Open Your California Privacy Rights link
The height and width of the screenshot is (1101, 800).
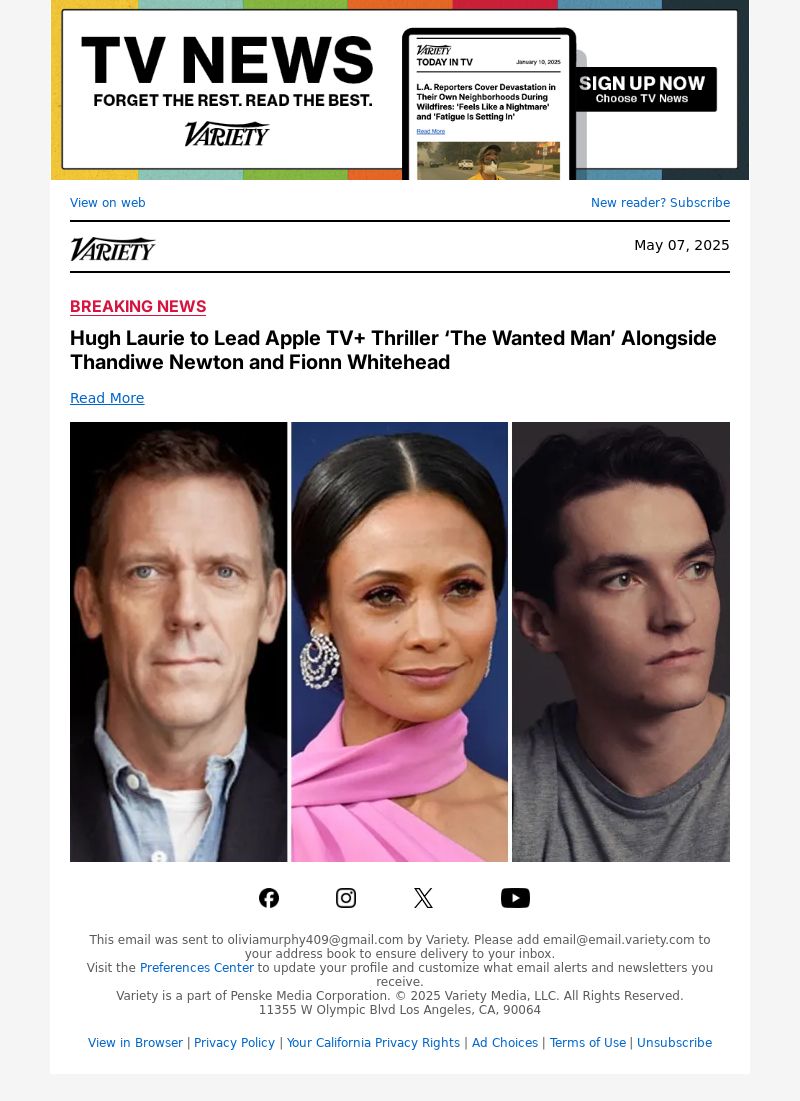coord(373,1043)
